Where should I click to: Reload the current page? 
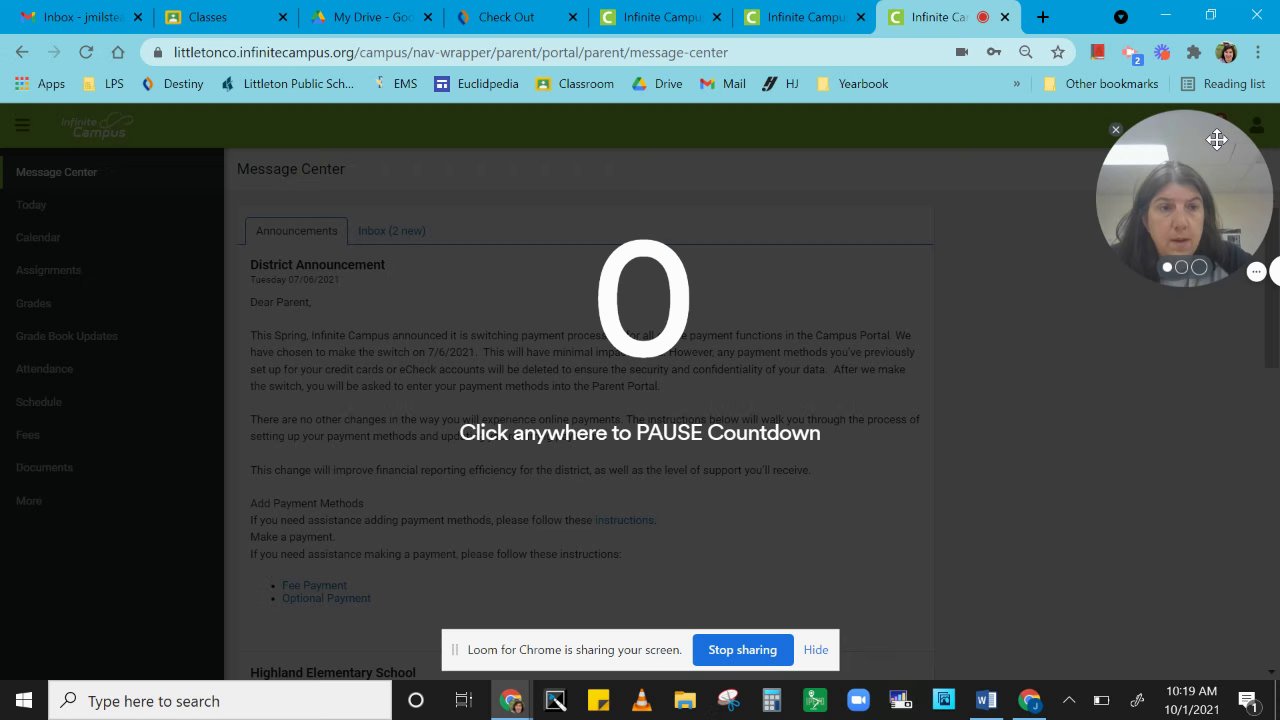tap(86, 52)
